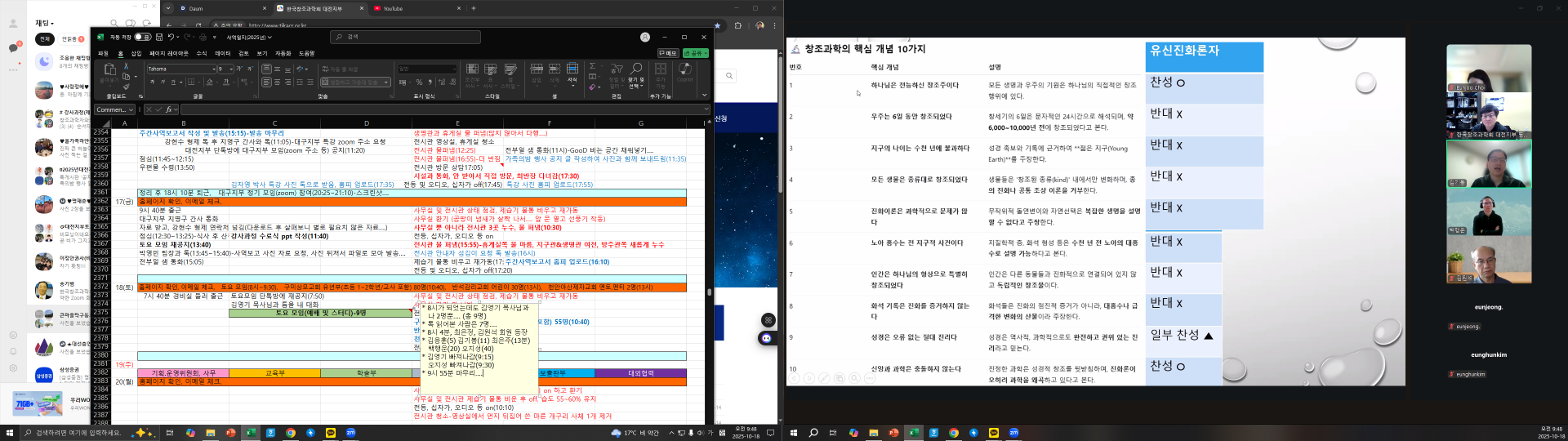
Task: Toggle the Excel AutoSave switch
Action: pos(142,37)
